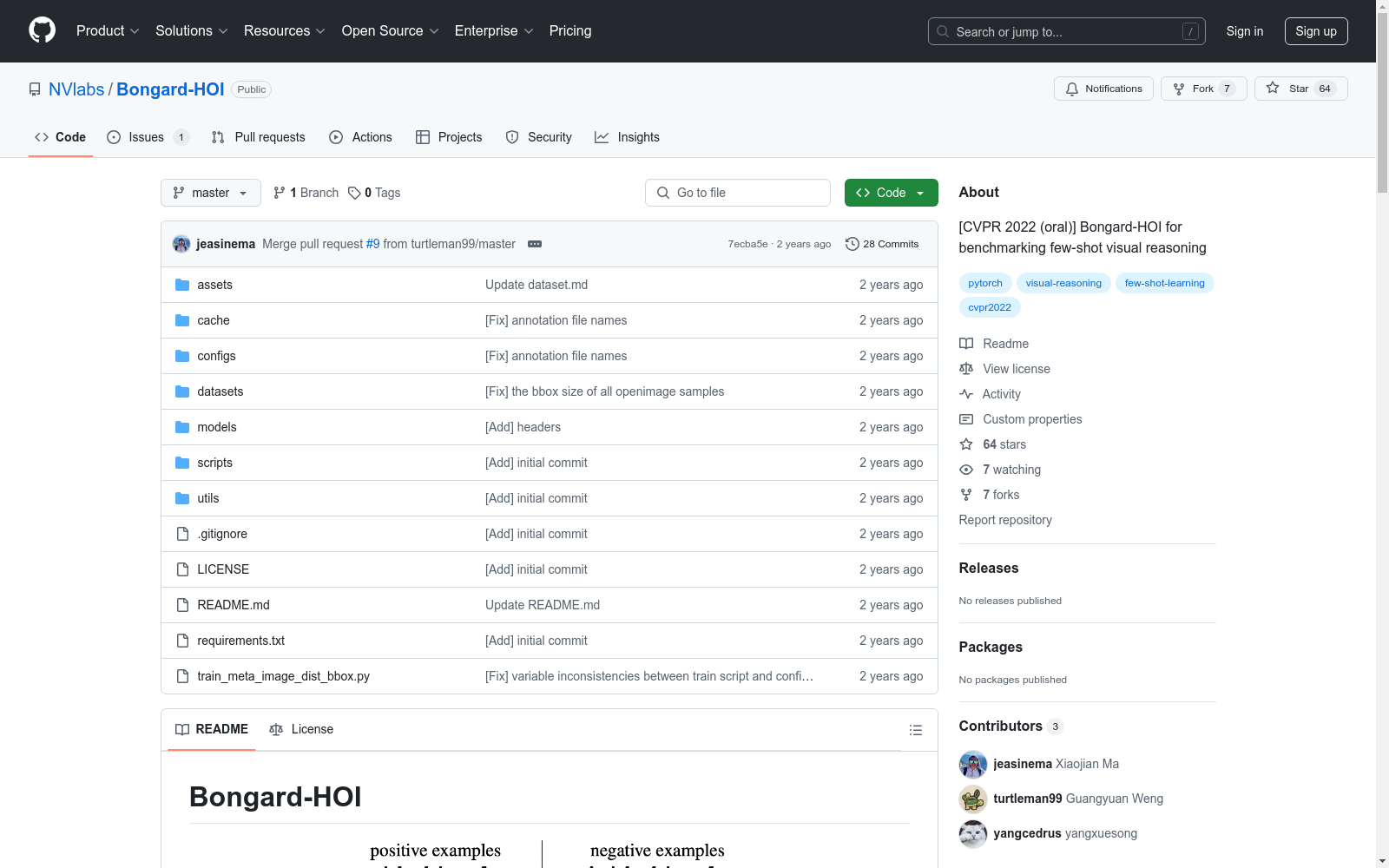Click the Notifications bell button

point(1103,89)
